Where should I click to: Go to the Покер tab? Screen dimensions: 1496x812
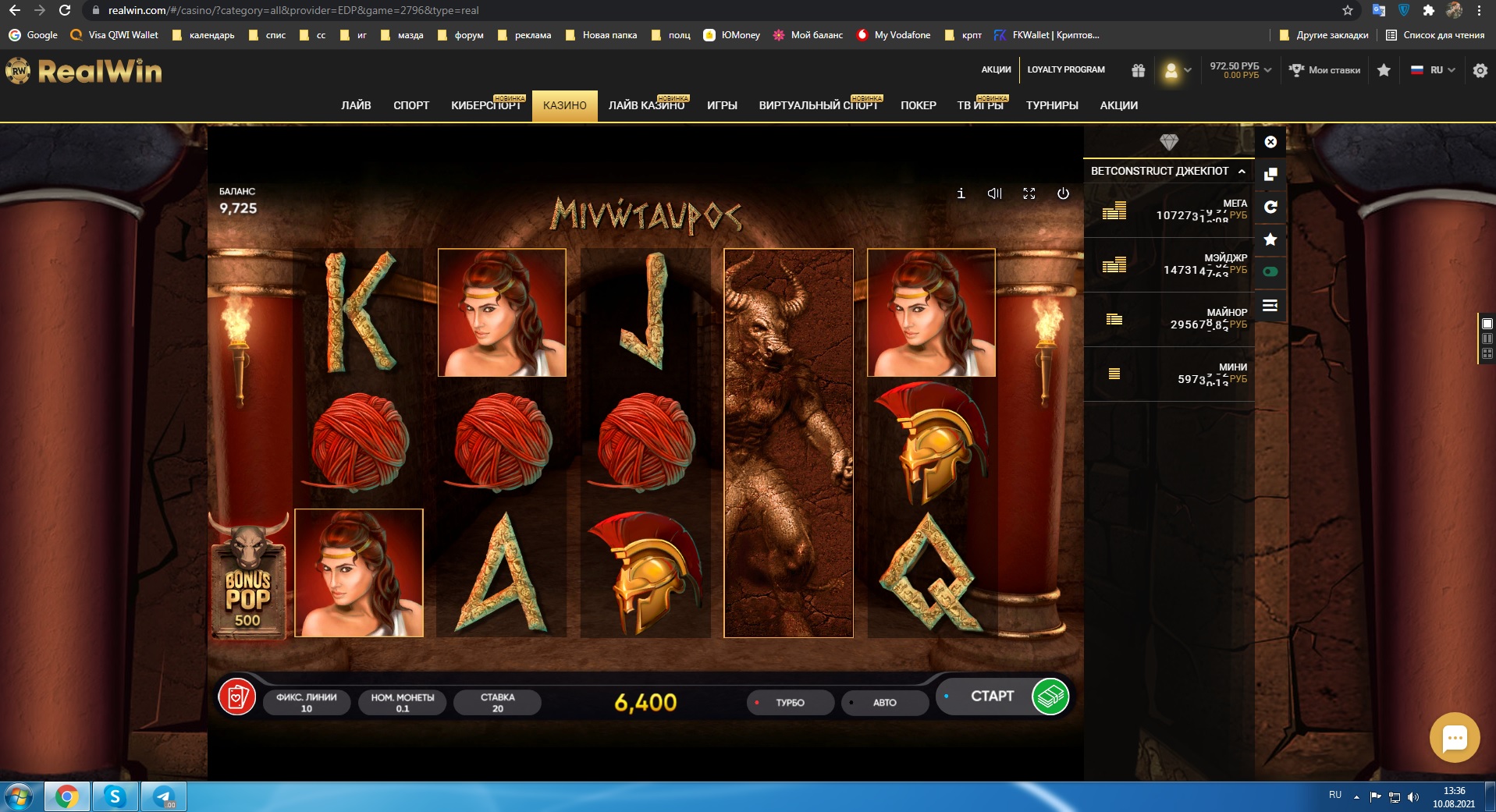pos(919,105)
